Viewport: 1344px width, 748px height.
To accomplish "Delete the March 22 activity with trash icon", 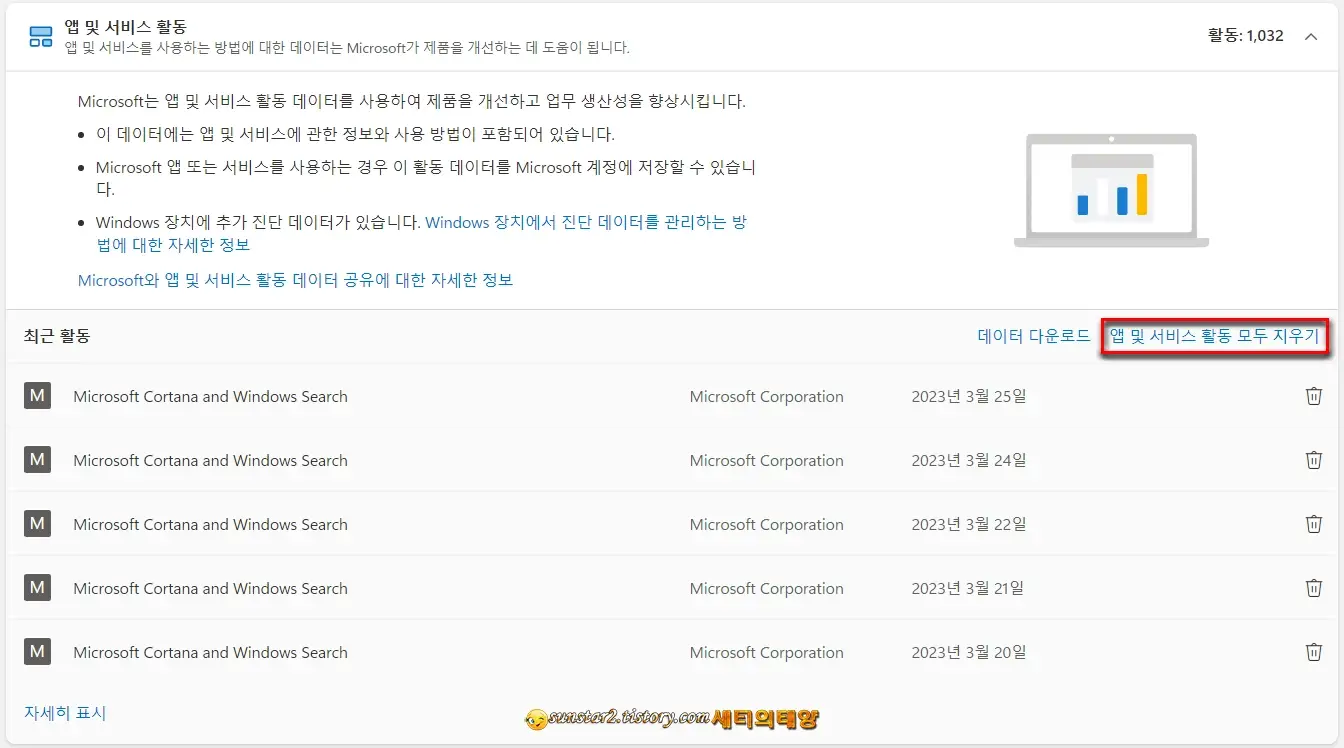I will pos(1314,524).
